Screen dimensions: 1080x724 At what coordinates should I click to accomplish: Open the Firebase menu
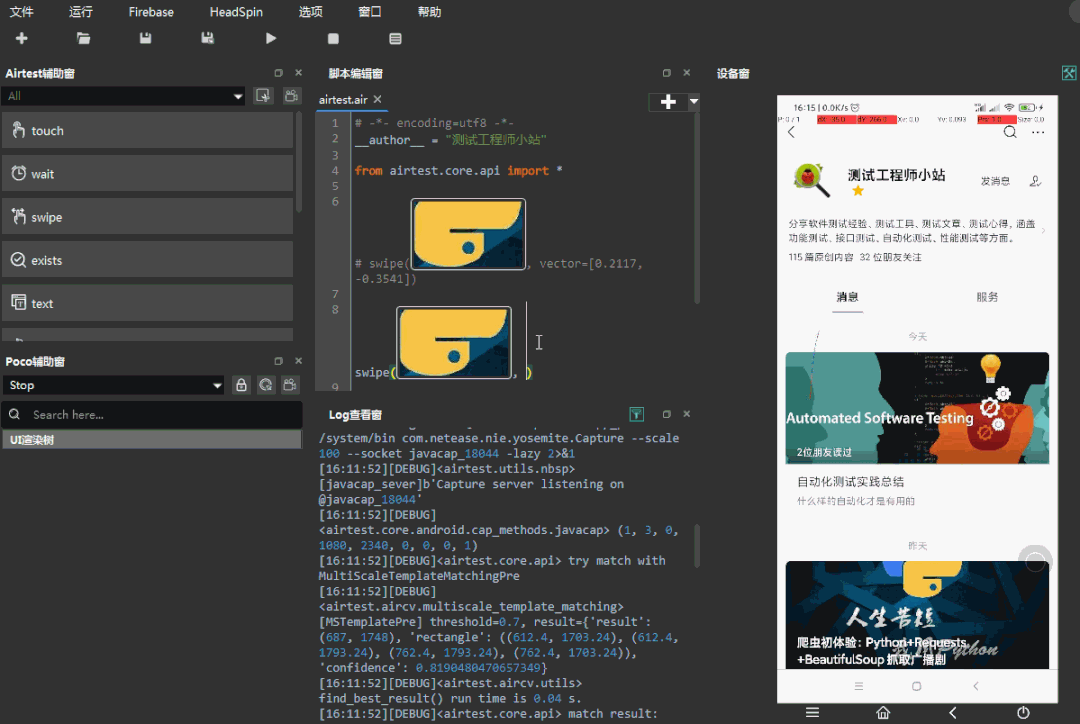pos(151,12)
